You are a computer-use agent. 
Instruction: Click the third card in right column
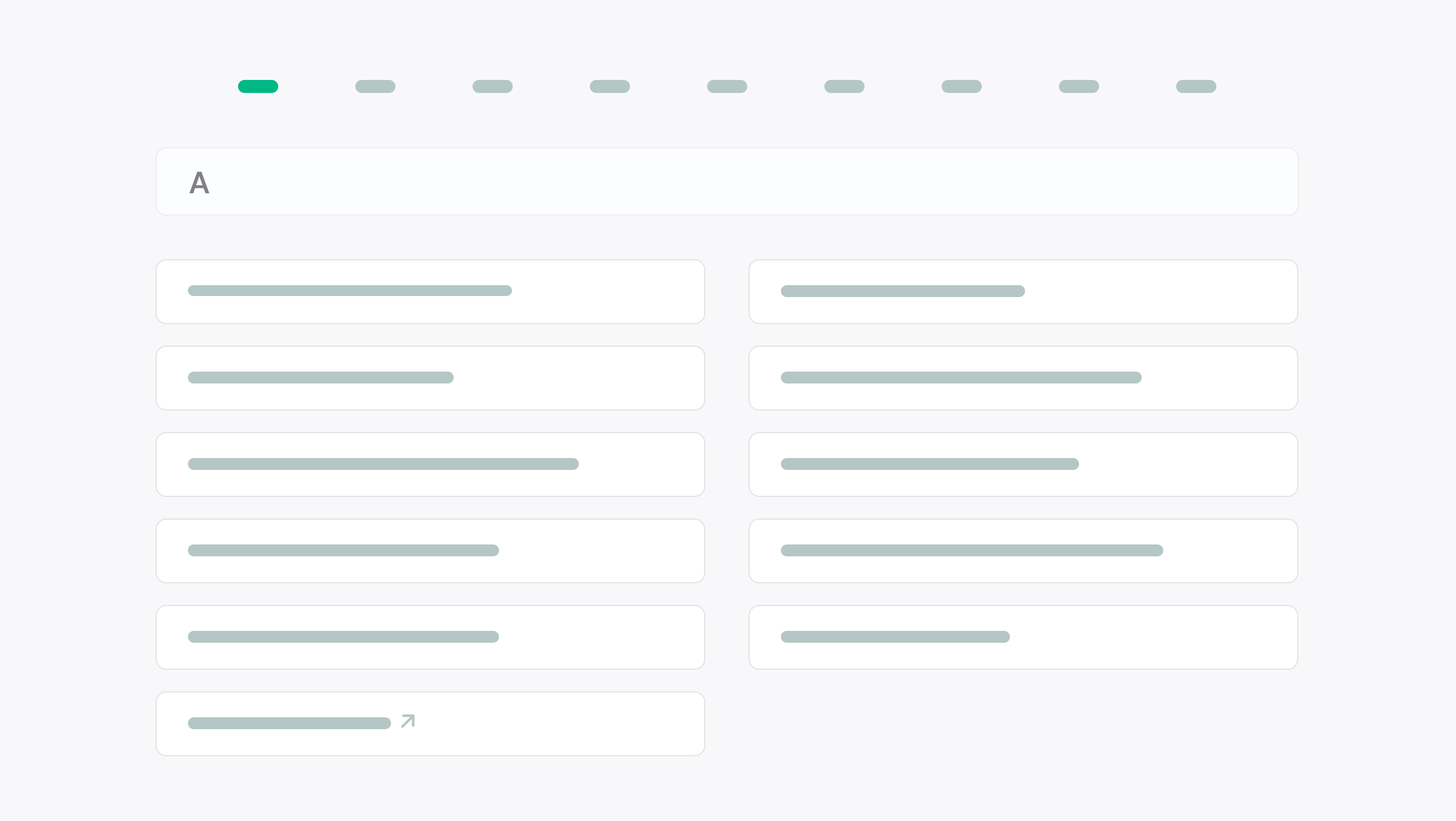click(x=1023, y=464)
